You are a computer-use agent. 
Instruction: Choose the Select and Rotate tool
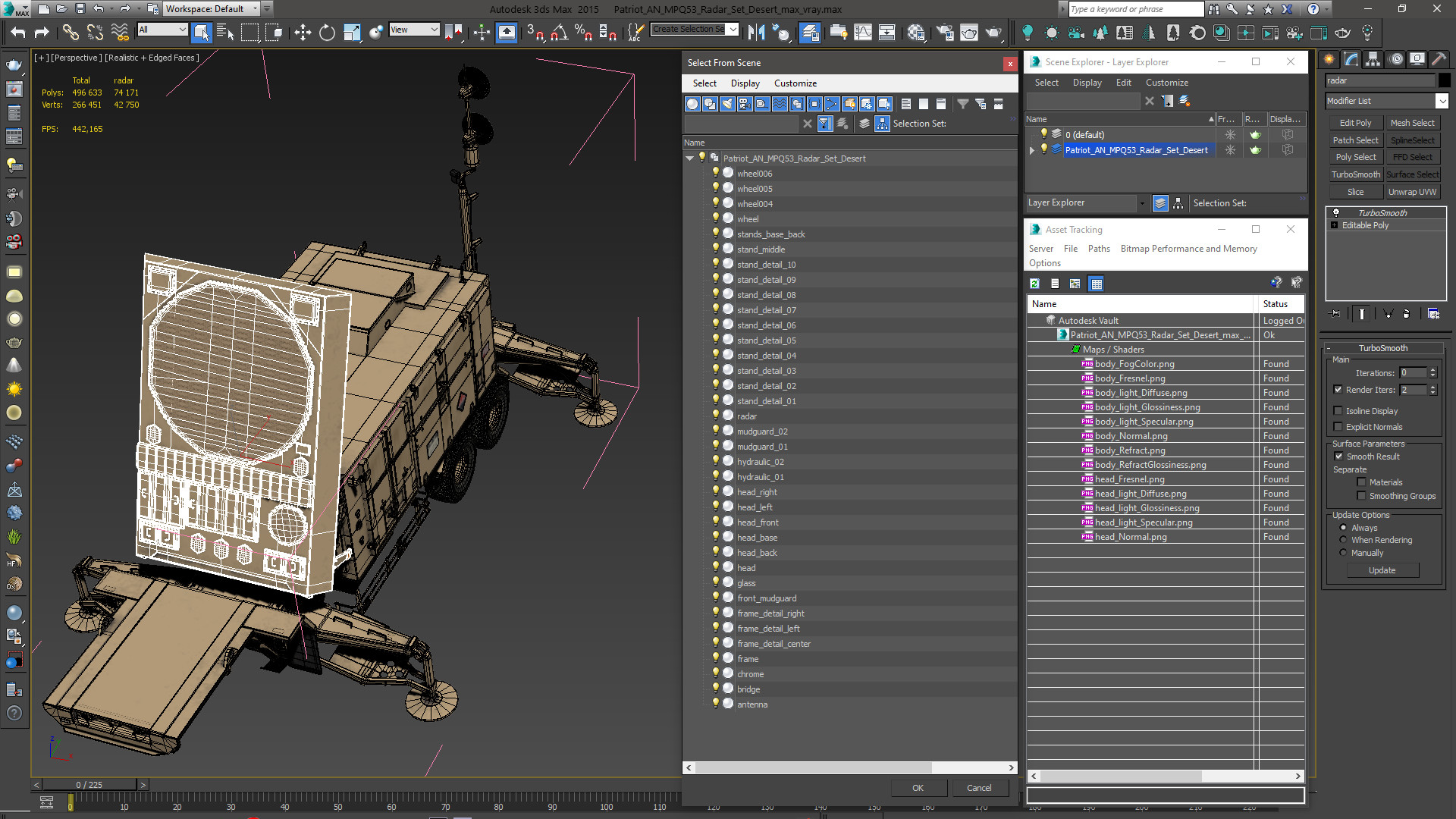pyautogui.click(x=327, y=32)
